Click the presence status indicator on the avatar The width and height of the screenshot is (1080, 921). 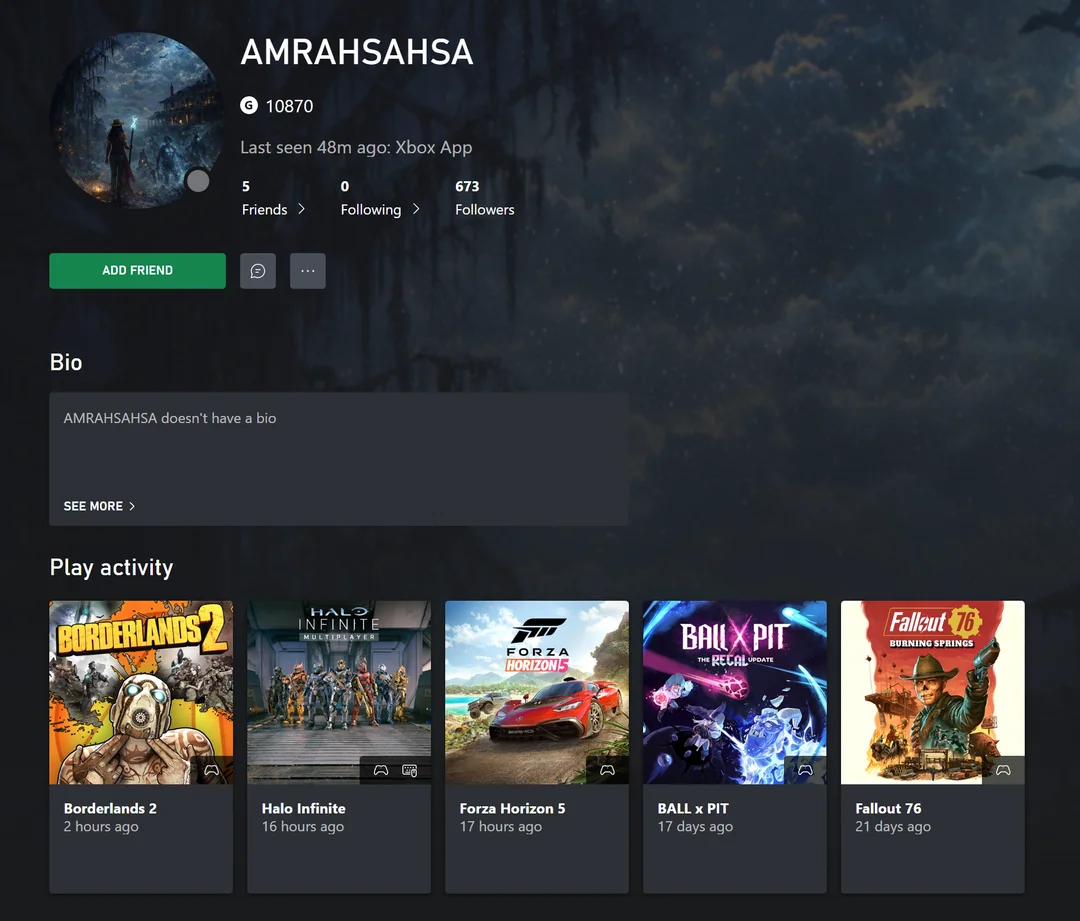coord(198,181)
